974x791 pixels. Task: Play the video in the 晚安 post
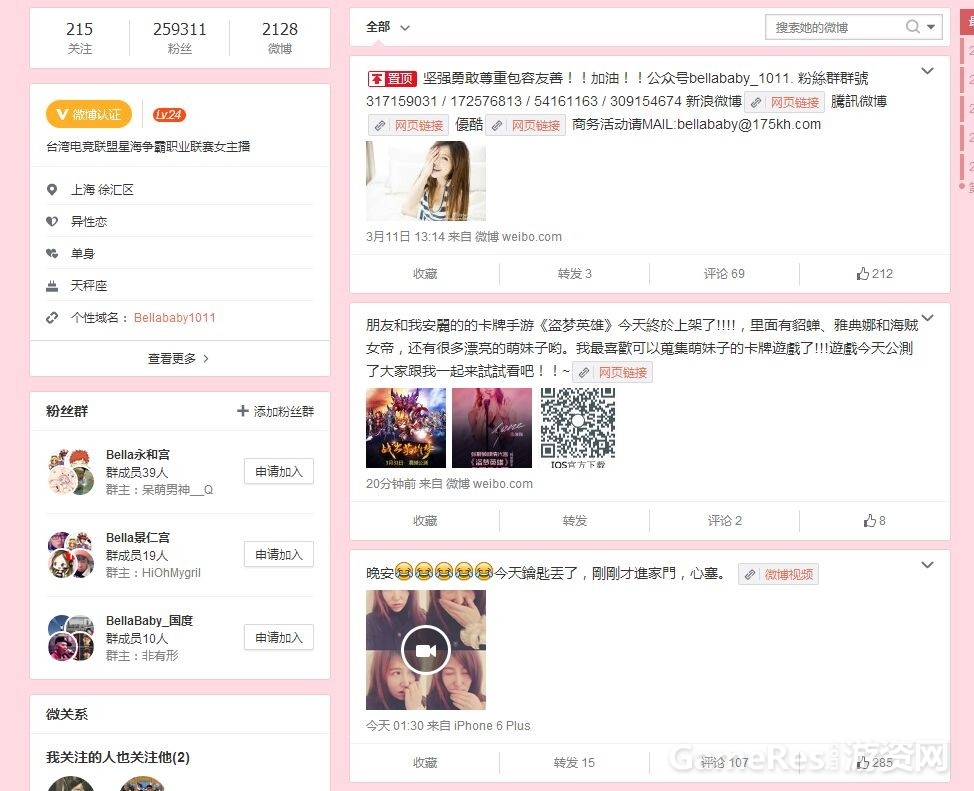click(x=426, y=650)
